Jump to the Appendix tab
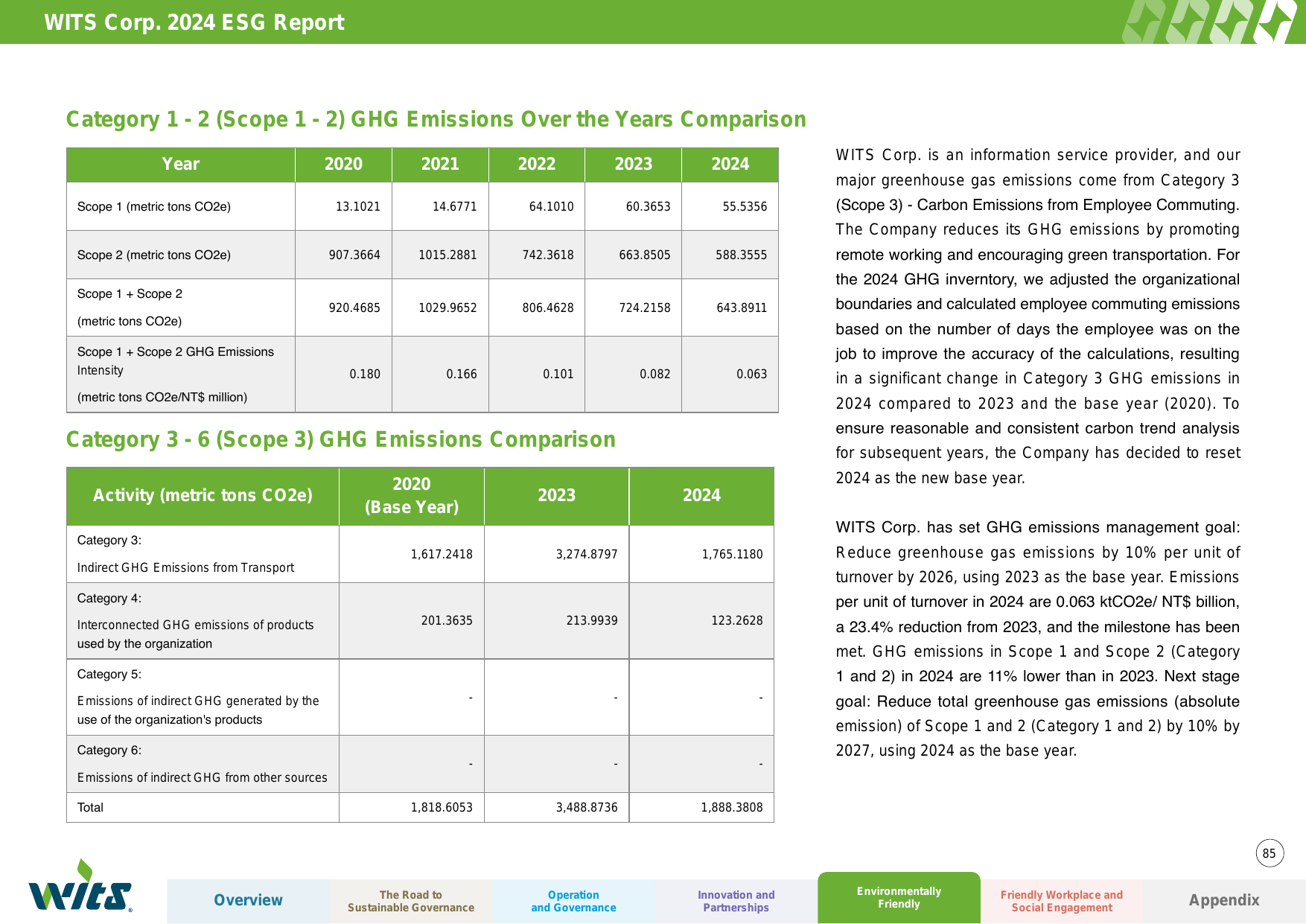The height and width of the screenshot is (924, 1306). tap(1224, 901)
